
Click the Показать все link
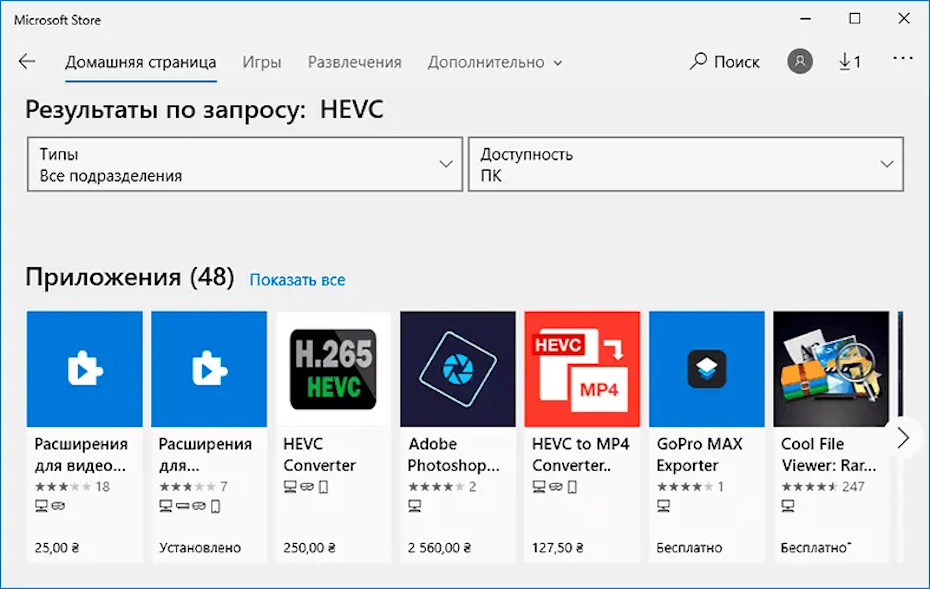click(297, 280)
